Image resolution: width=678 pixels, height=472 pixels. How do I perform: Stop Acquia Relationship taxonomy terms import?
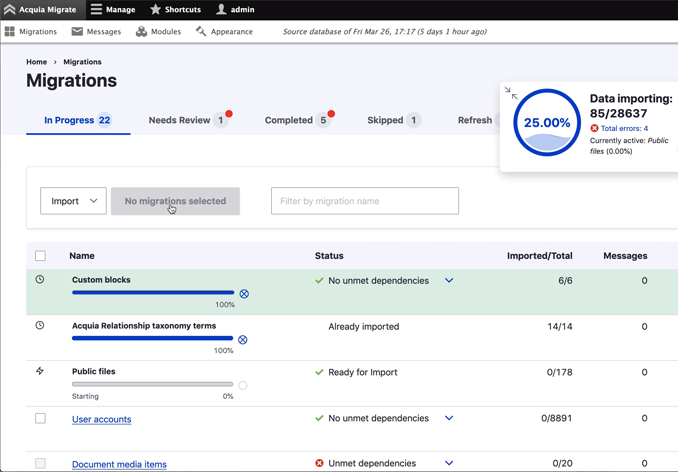pyautogui.click(x=243, y=340)
